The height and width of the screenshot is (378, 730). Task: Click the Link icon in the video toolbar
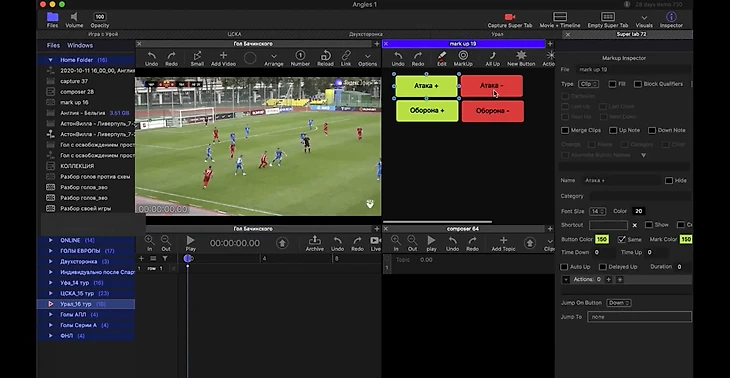[x=346, y=59]
